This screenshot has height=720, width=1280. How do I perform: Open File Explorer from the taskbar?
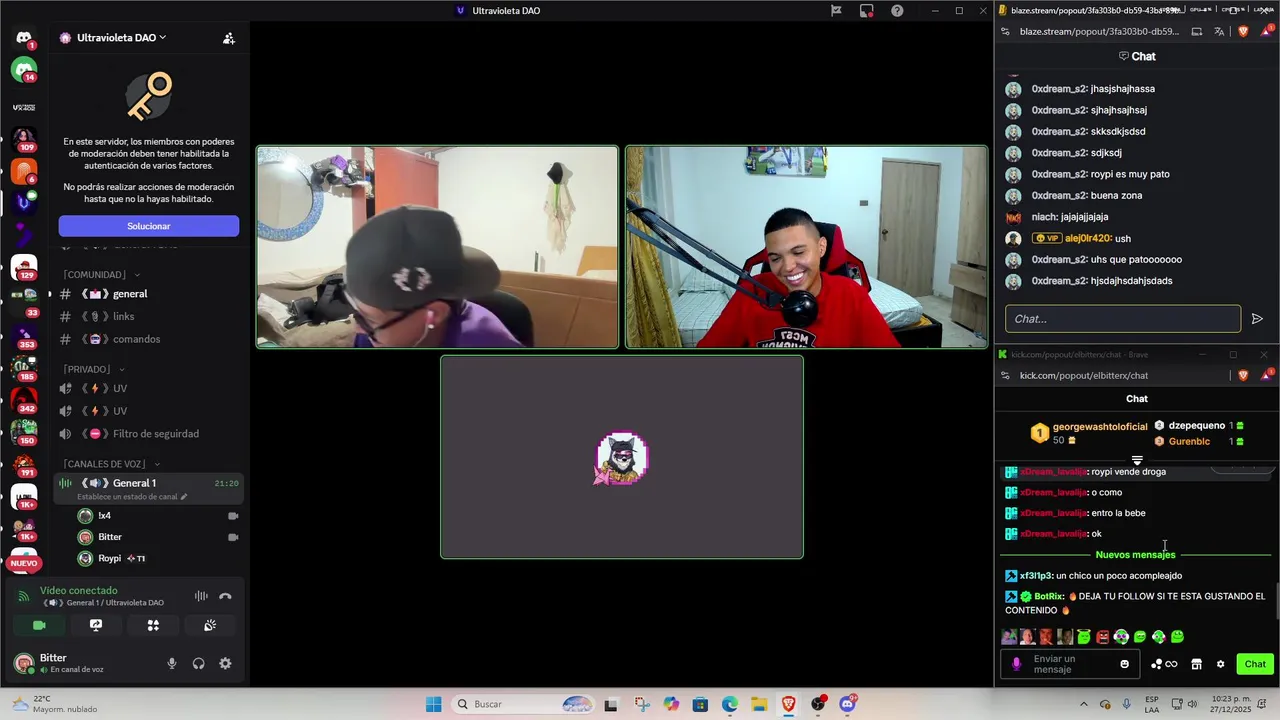(x=759, y=704)
